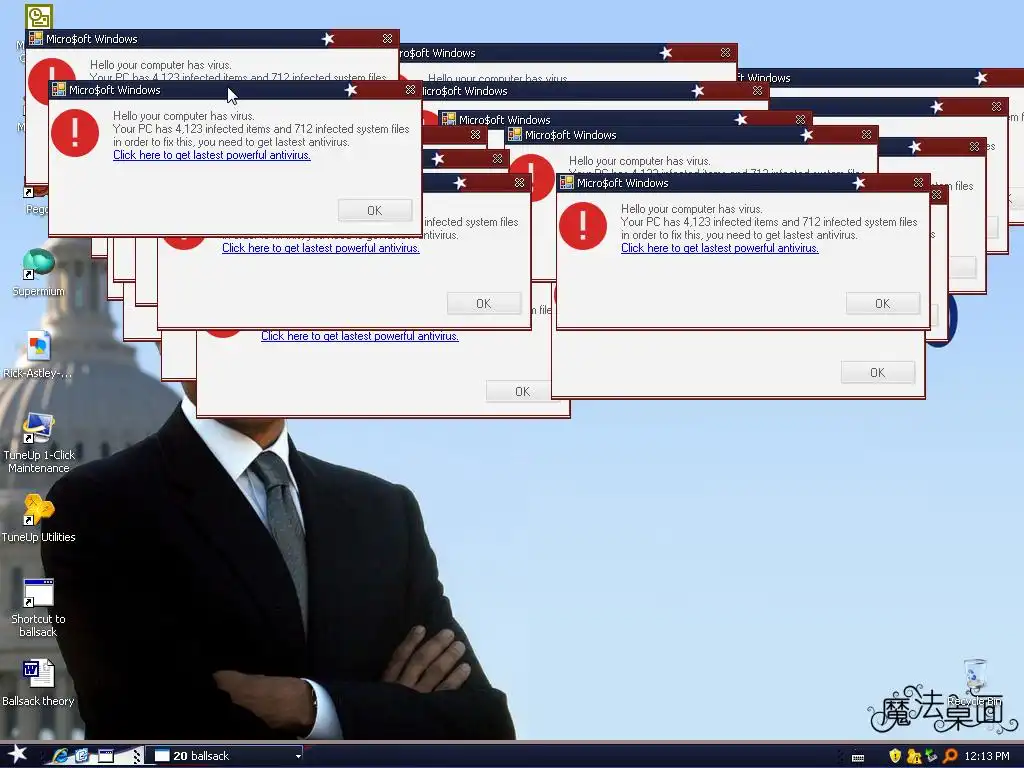Open the Recycle Bin
The height and width of the screenshot is (768, 1024).
tap(974, 682)
